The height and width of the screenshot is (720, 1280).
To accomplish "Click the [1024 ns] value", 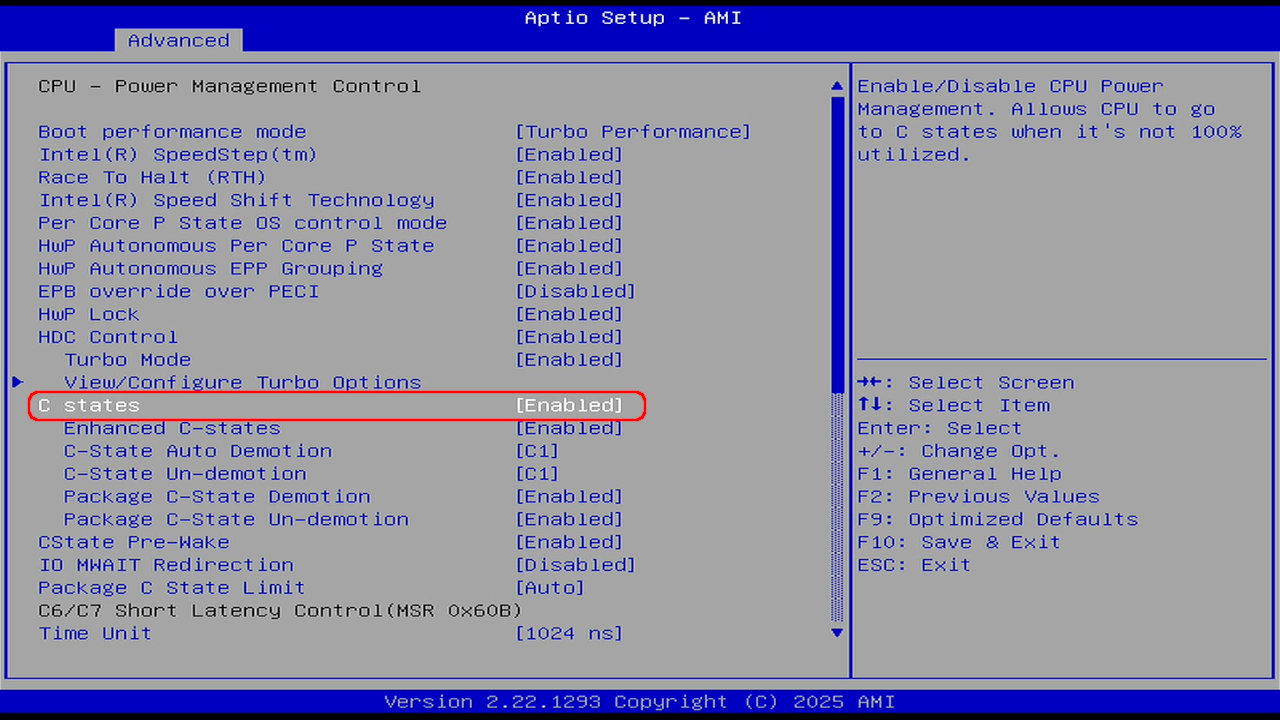I will (569, 634).
